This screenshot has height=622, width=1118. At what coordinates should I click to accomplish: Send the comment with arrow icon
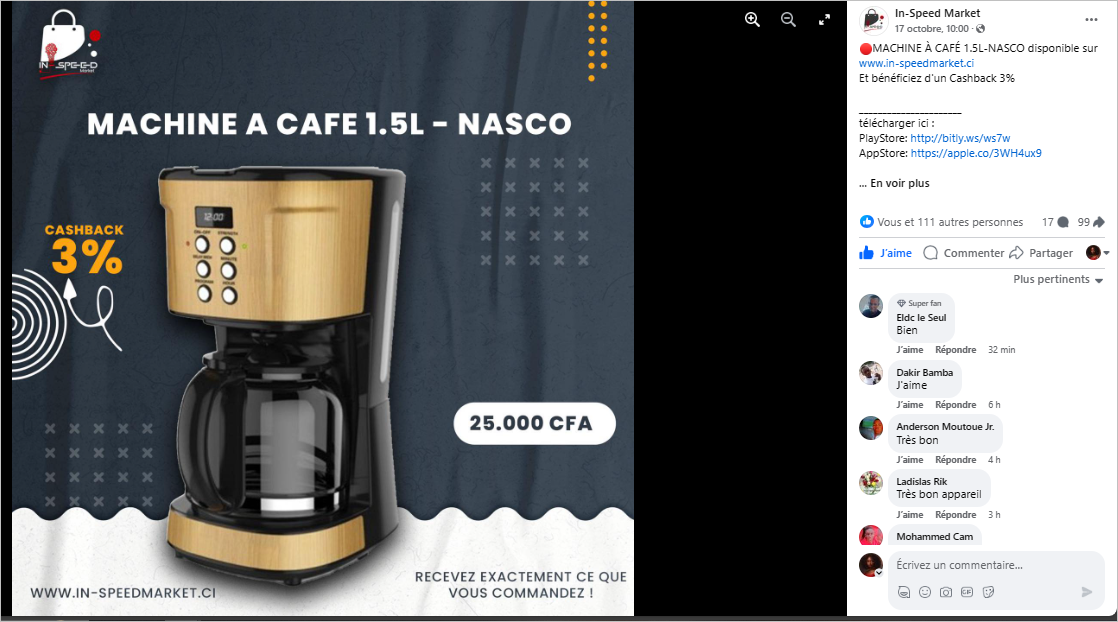point(1087,592)
